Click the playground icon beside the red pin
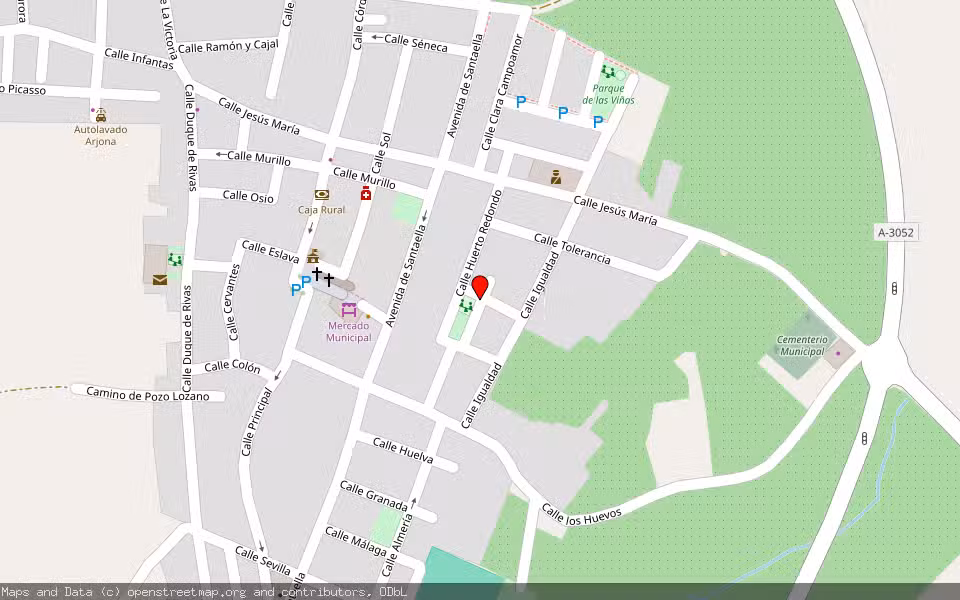The height and width of the screenshot is (600, 960). [x=466, y=305]
